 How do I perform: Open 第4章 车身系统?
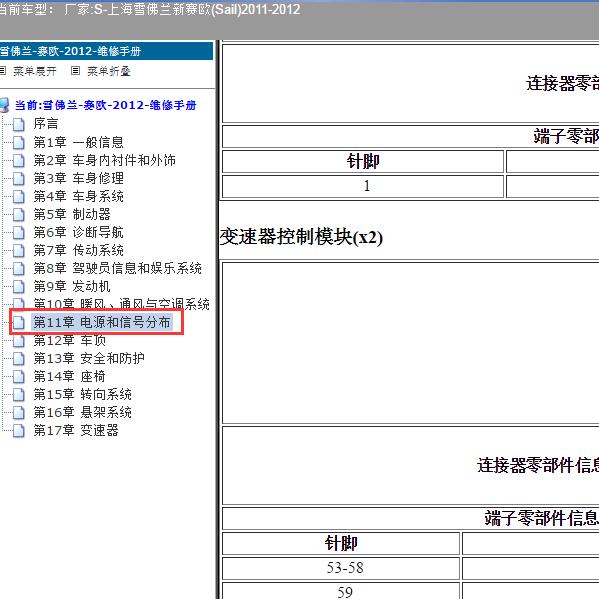point(79,196)
